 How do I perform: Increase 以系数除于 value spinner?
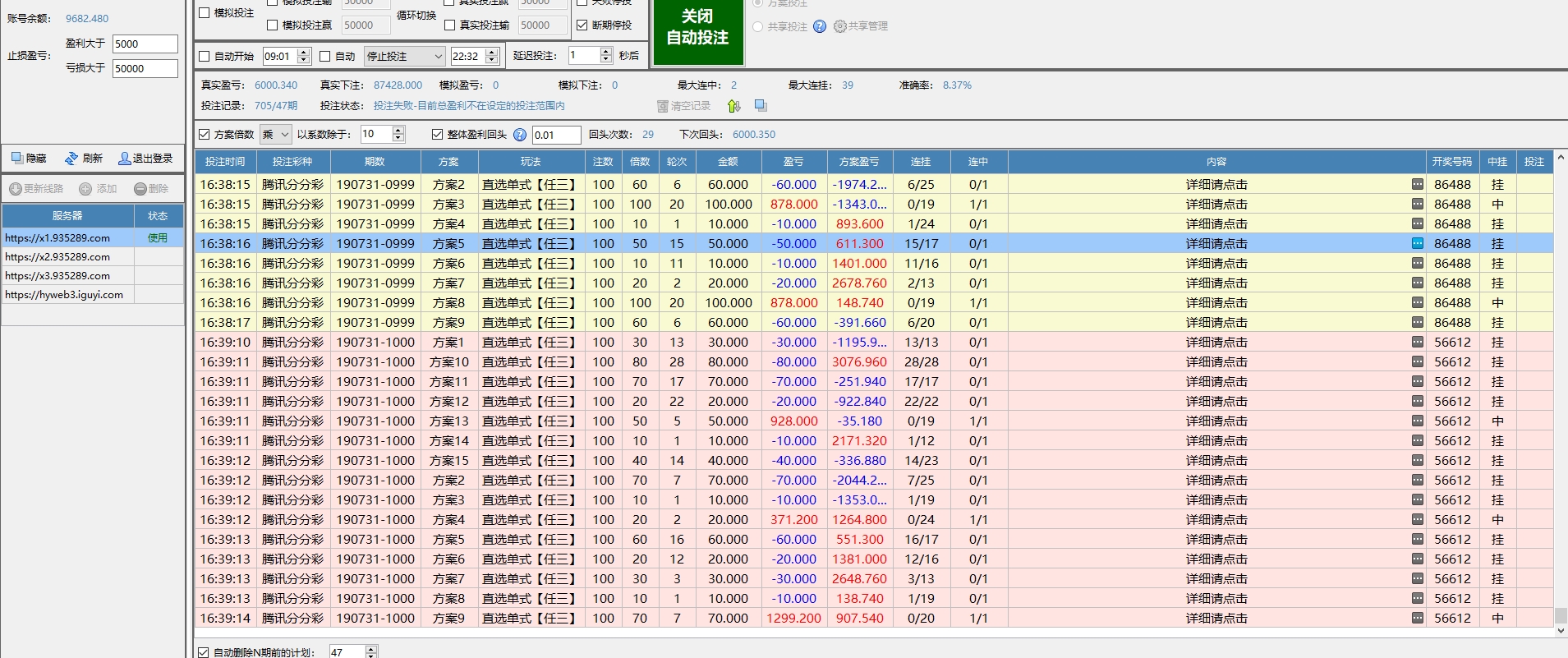point(398,130)
